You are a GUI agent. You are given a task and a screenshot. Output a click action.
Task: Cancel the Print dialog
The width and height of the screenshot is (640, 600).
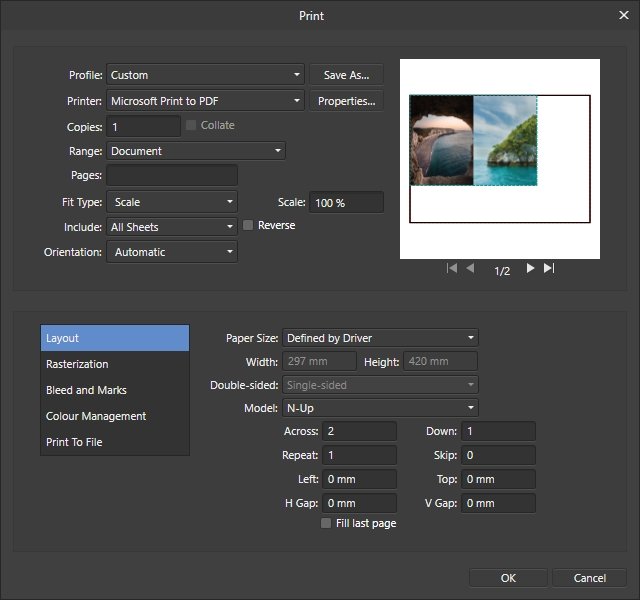pos(589,578)
